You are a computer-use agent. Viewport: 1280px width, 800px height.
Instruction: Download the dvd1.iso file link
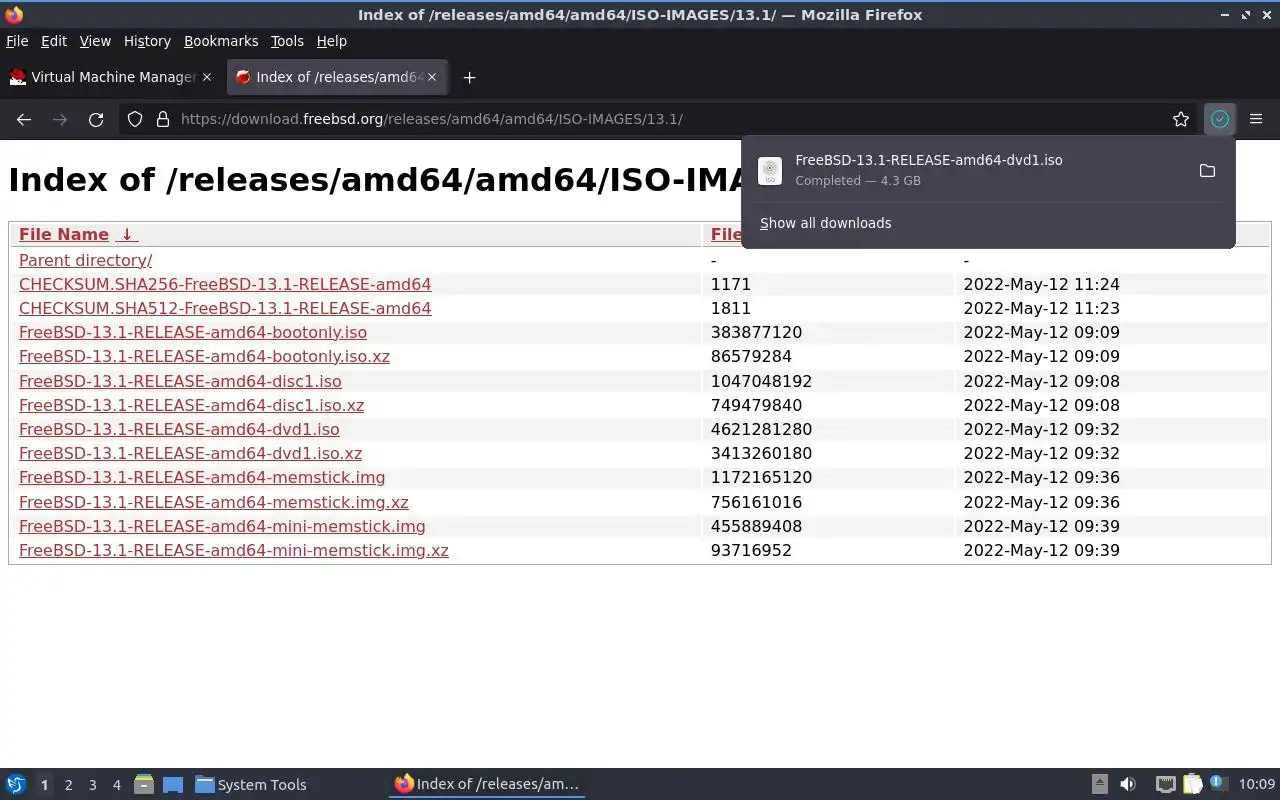pyautogui.click(x=179, y=429)
